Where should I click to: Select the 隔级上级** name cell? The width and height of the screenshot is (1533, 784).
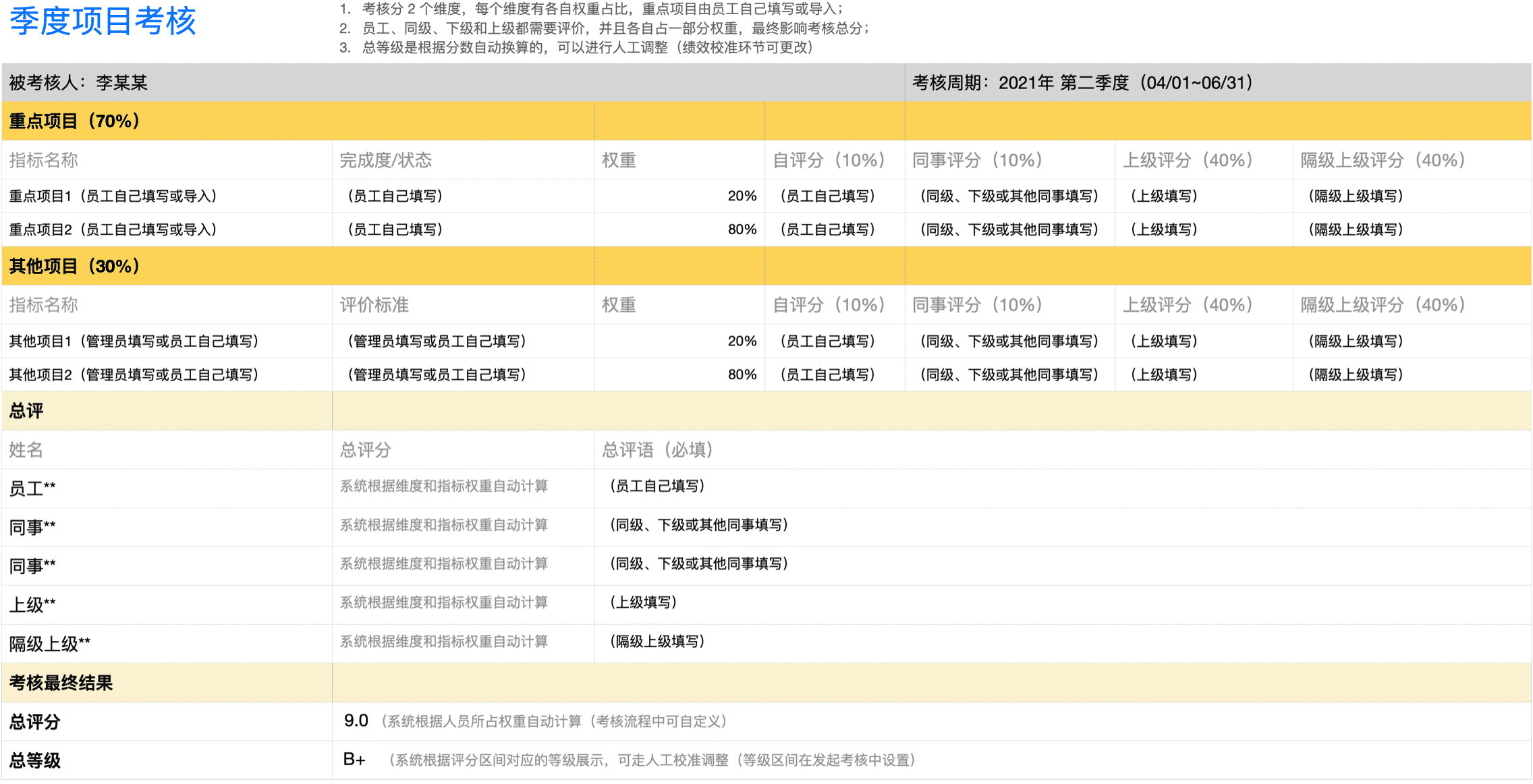point(167,644)
